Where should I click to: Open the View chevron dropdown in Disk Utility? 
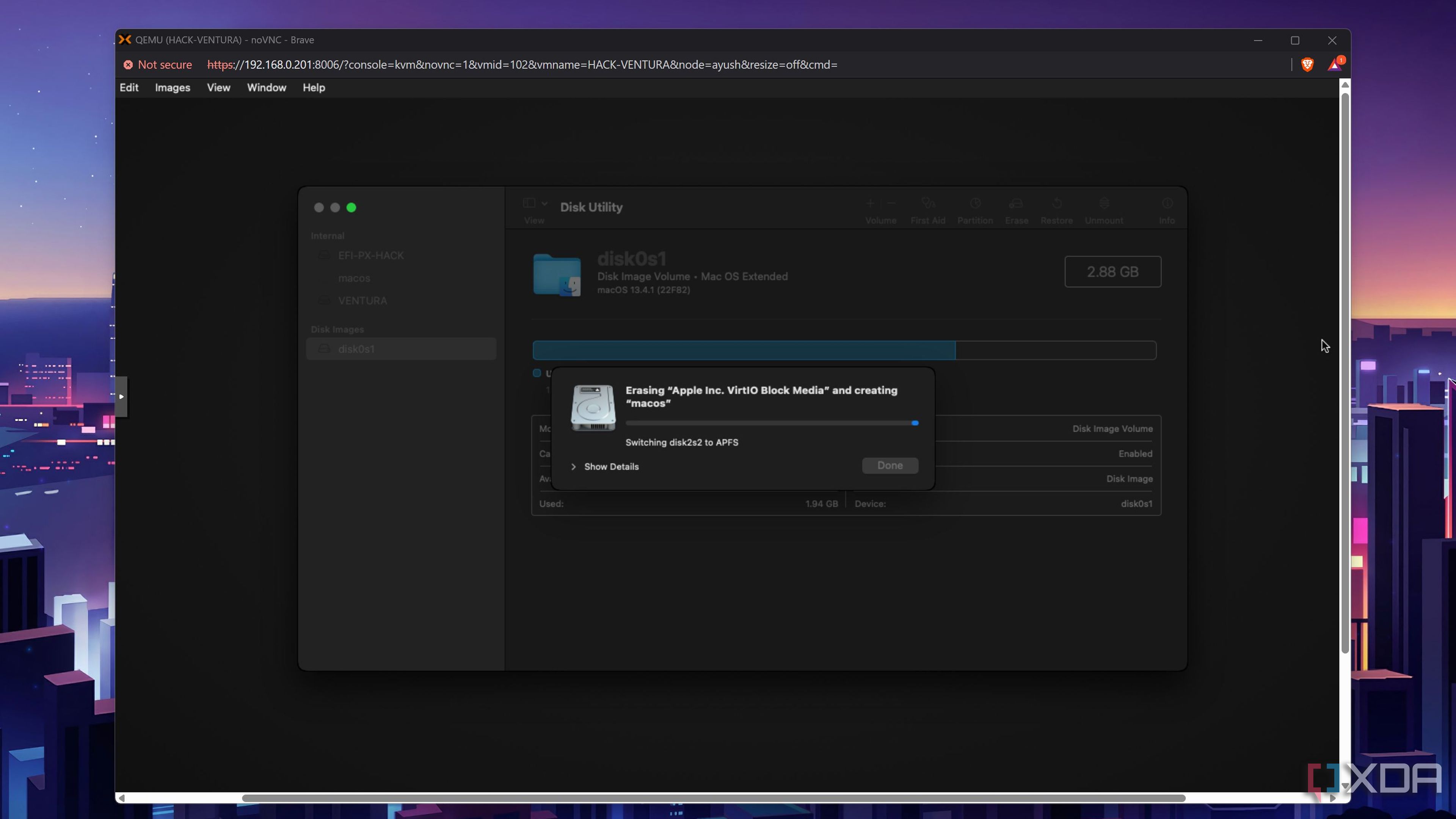coord(544,204)
